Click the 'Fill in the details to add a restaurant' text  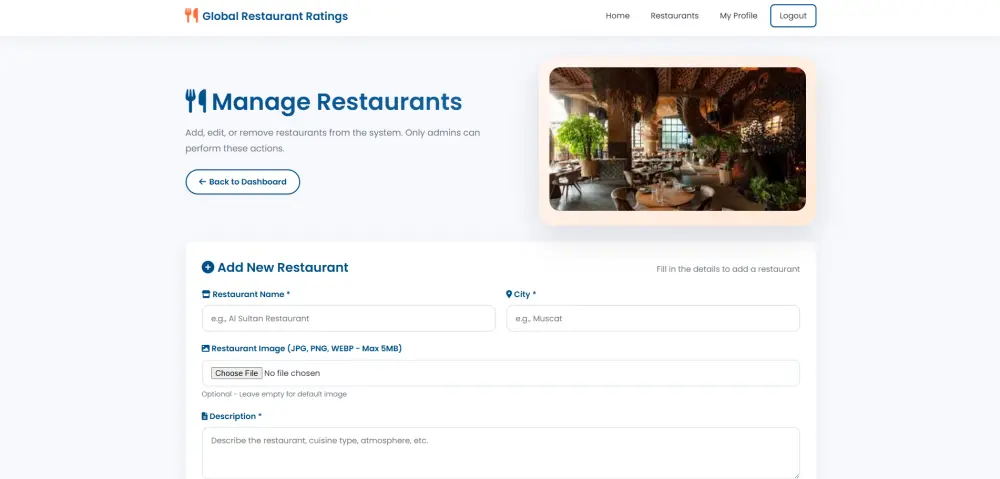[x=728, y=269]
